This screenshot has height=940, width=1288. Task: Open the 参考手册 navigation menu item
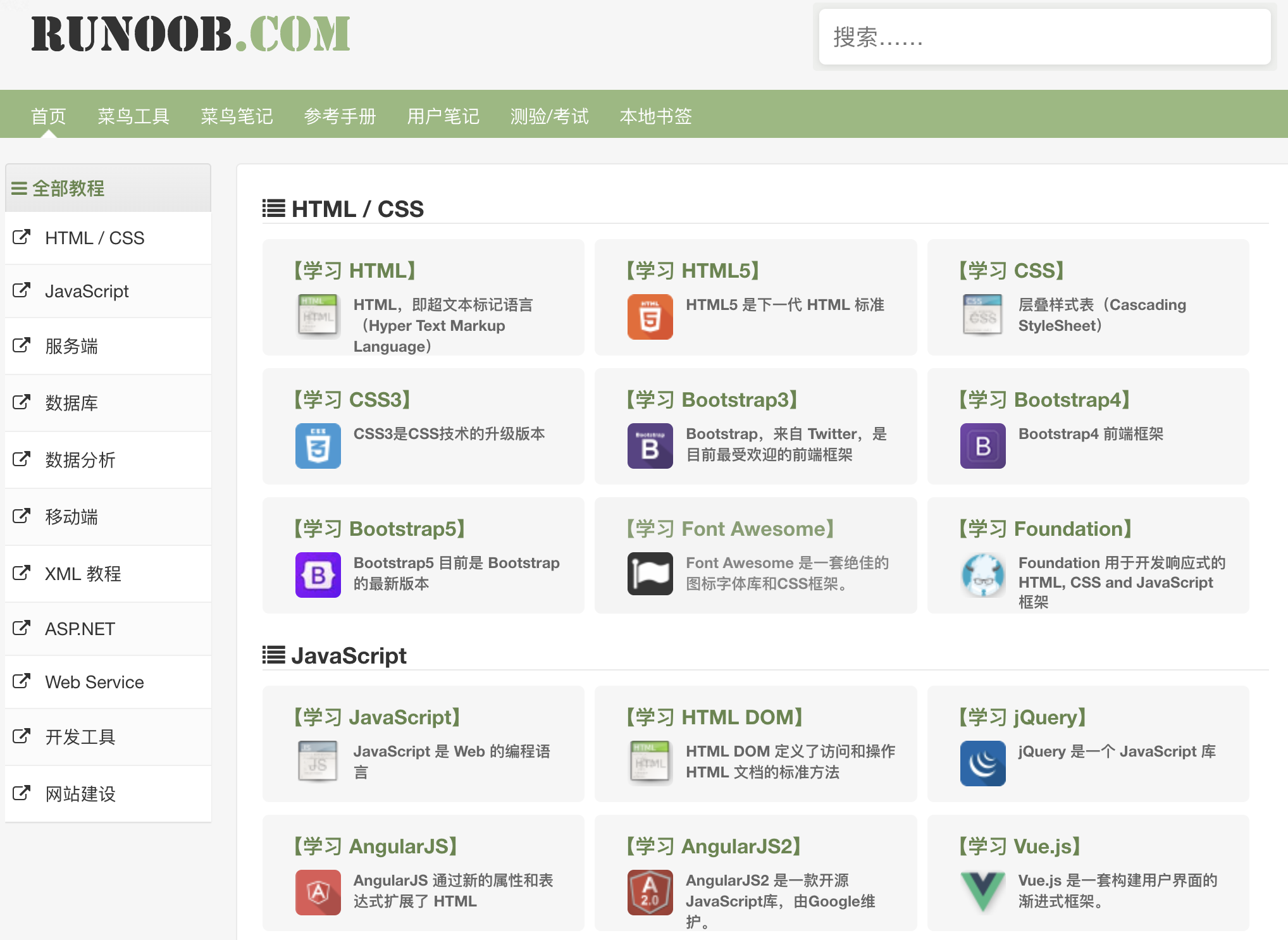pyautogui.click(x=340, y=116)
